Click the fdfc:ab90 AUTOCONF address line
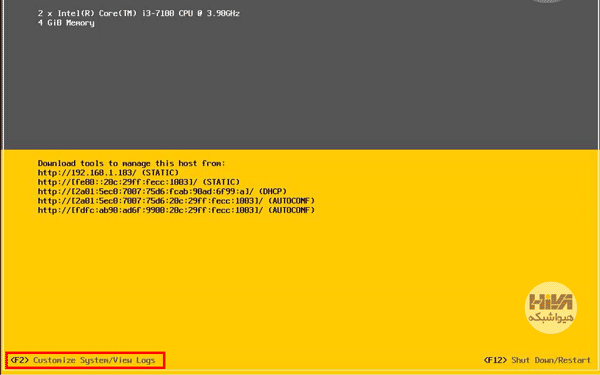 176,210
